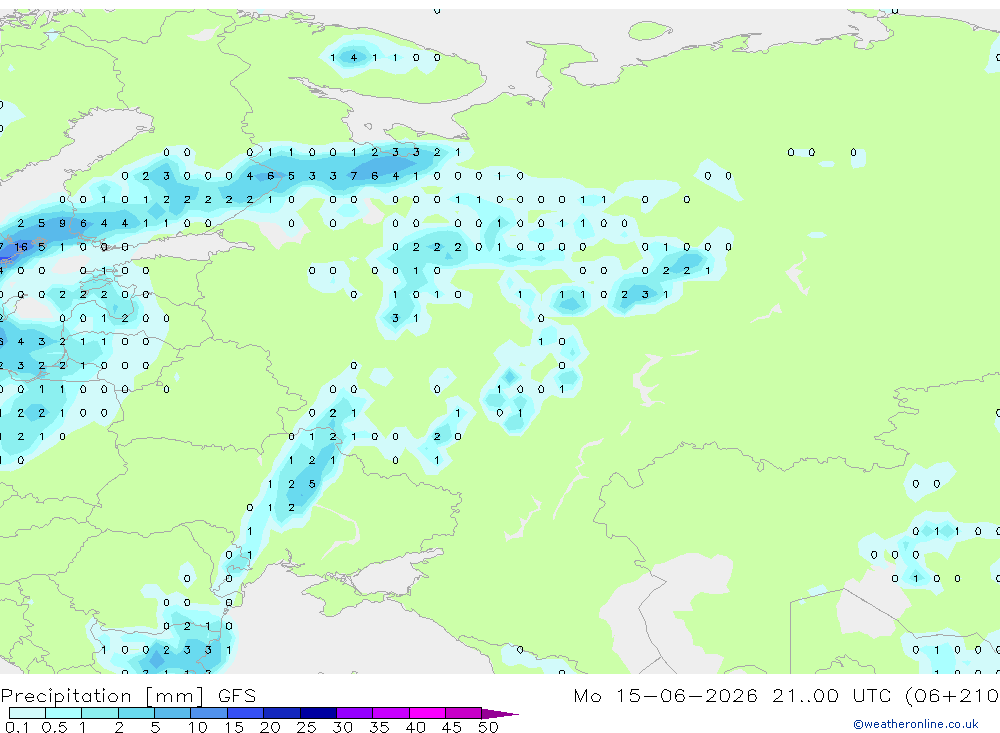Screen dimensions: 1000x733
Task: Click legend label '0.1'
Action: 17,727
